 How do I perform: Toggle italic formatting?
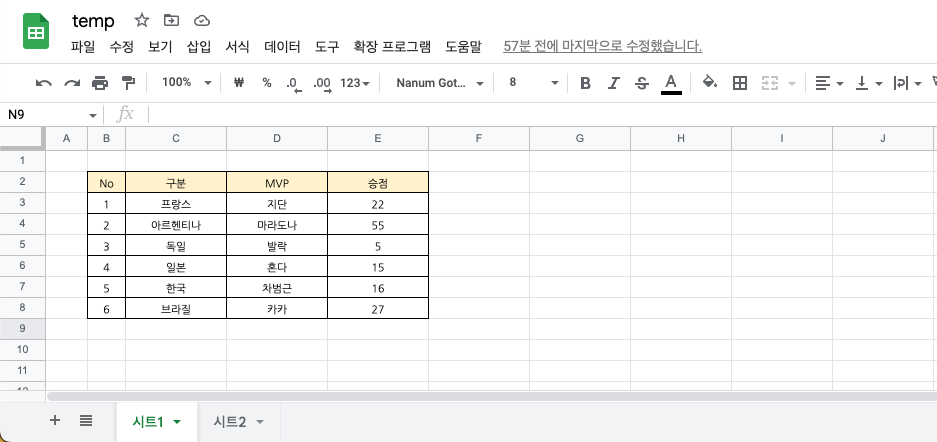click(x=614, y=83)
